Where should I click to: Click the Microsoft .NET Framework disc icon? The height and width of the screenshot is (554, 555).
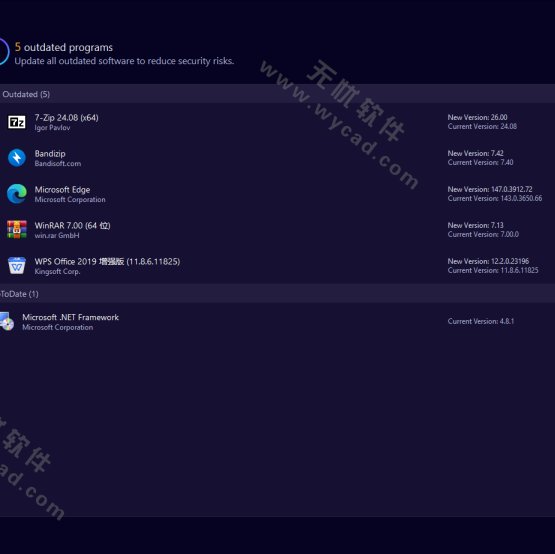(x=6, y=321)
